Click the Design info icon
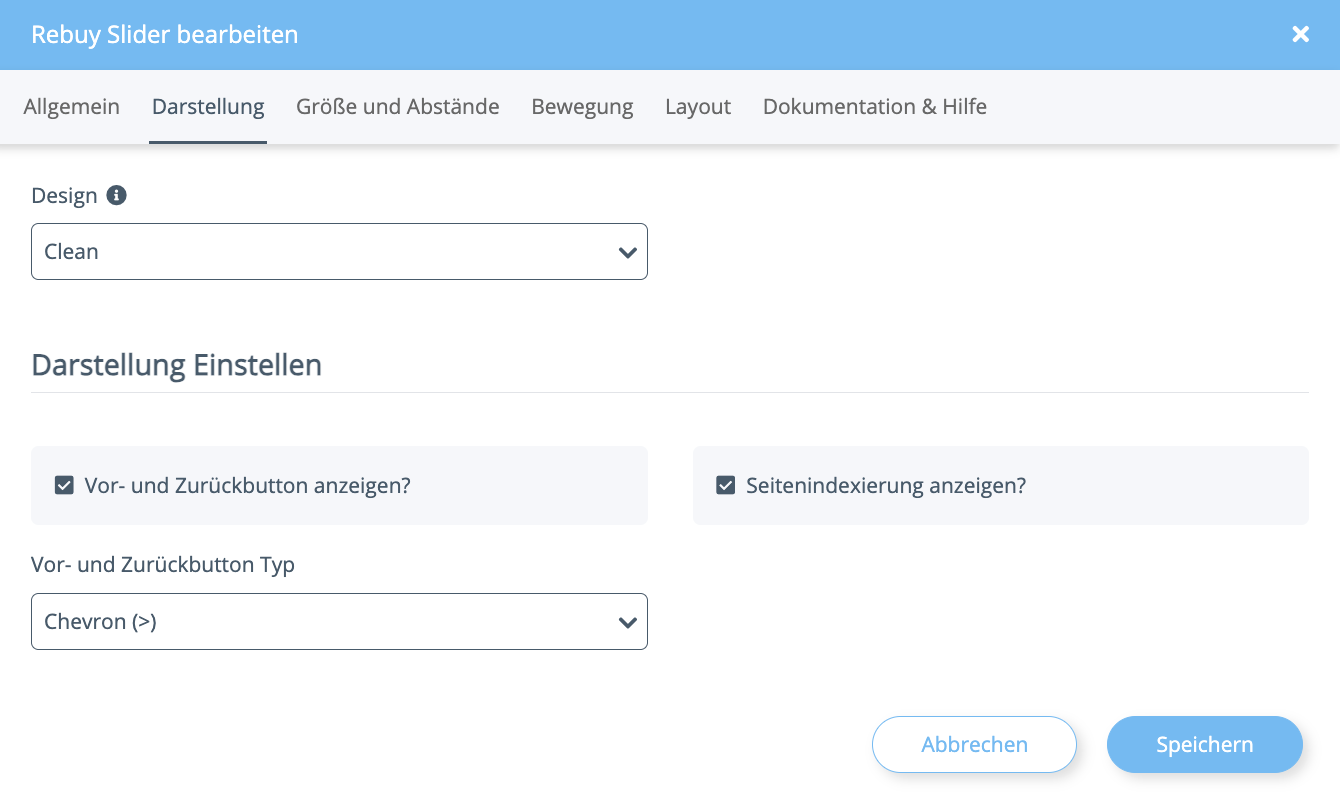This screenshot has width=1340, height=806. (116, 195)
